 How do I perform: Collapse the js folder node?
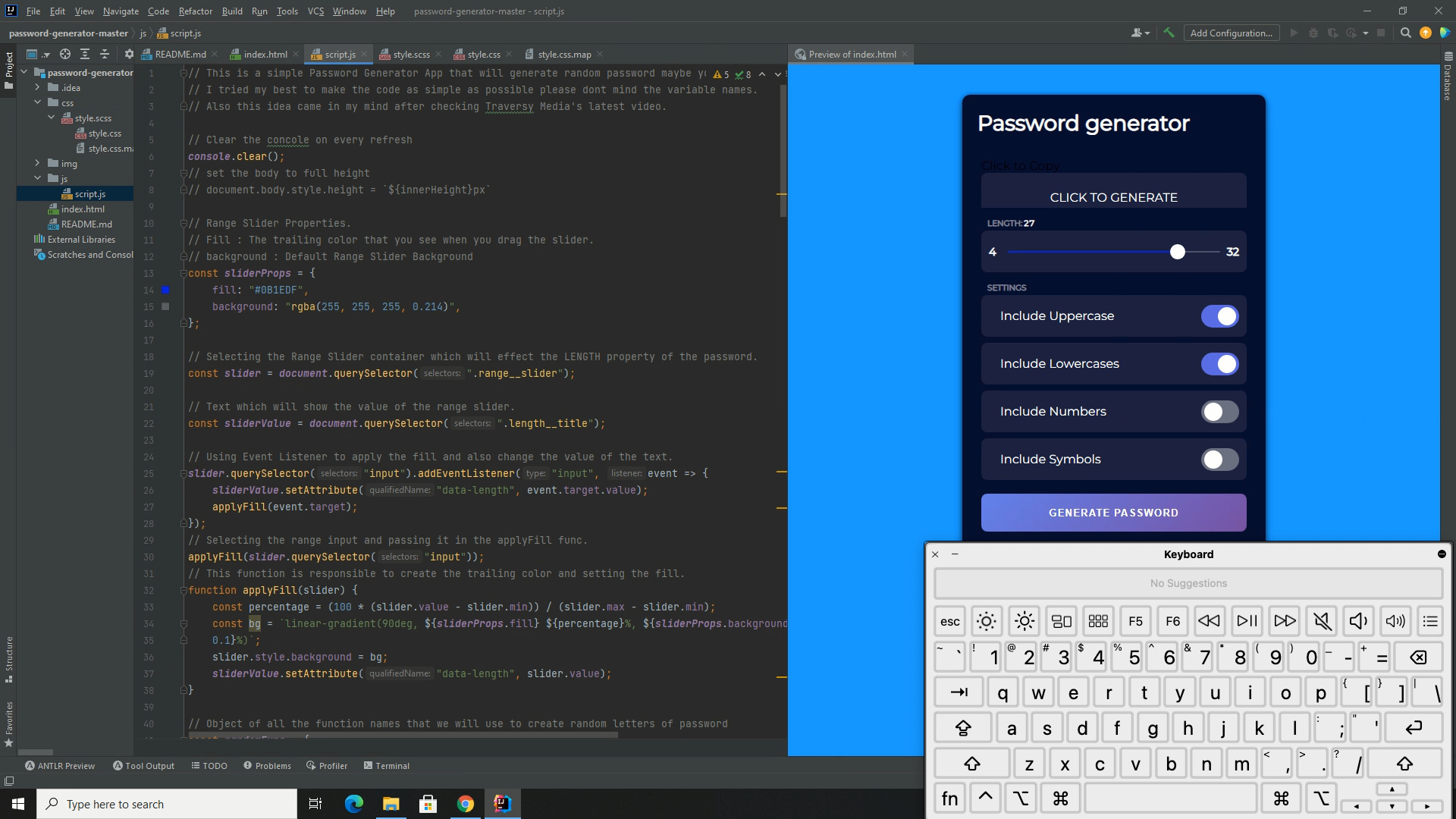[37, 178]
